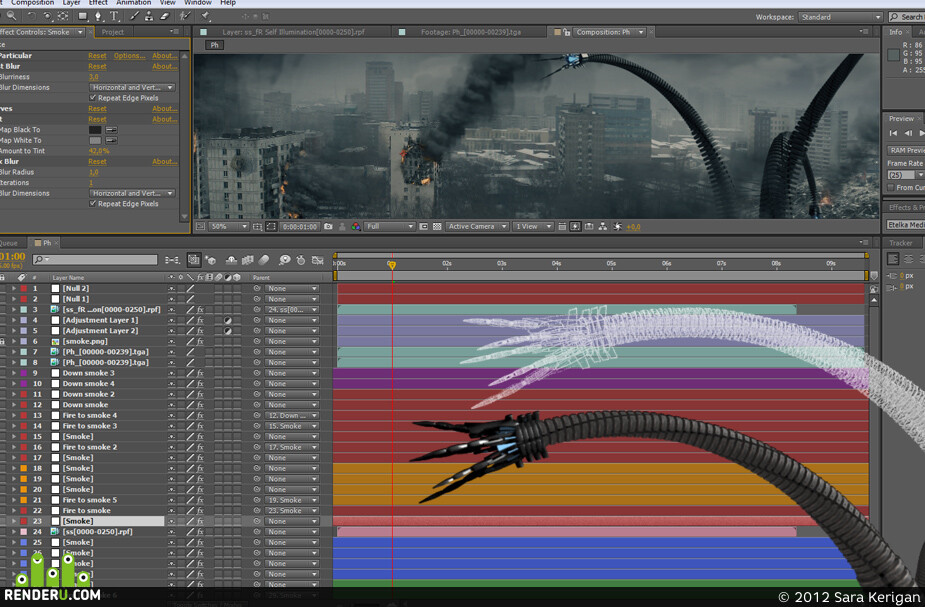Screen dimensions: 925x607
Task: Expand the Fire to smoke 4 layer
Action: pos(14,415)
